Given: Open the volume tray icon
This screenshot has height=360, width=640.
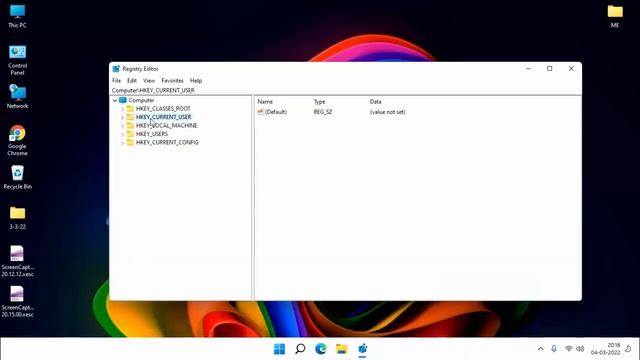Looking at the screenshot, I should click(580, 349).
